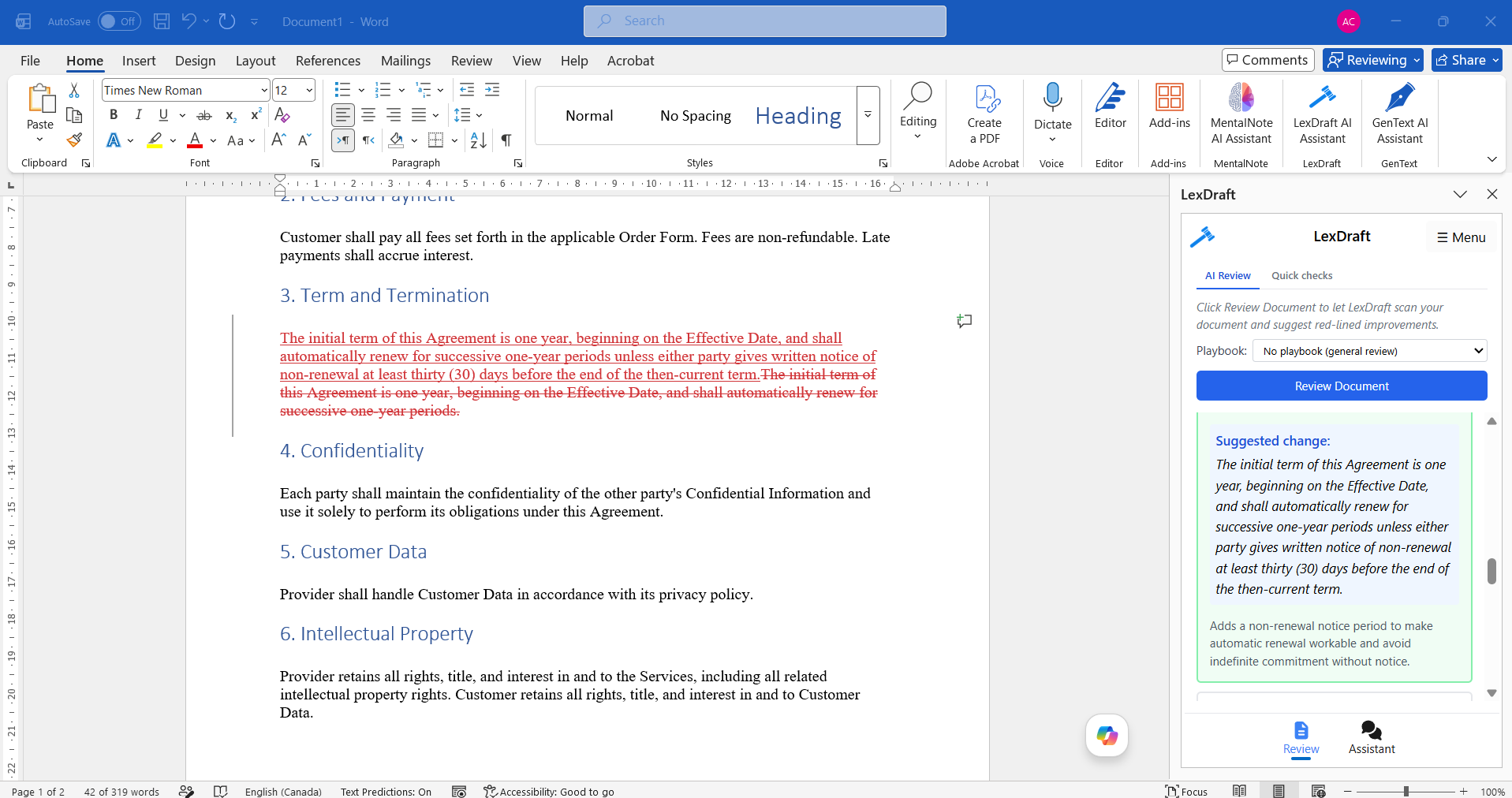The image size is (1512, 798).
Task: Click the Focus mode button
Action: click(x=1186, y=791)
